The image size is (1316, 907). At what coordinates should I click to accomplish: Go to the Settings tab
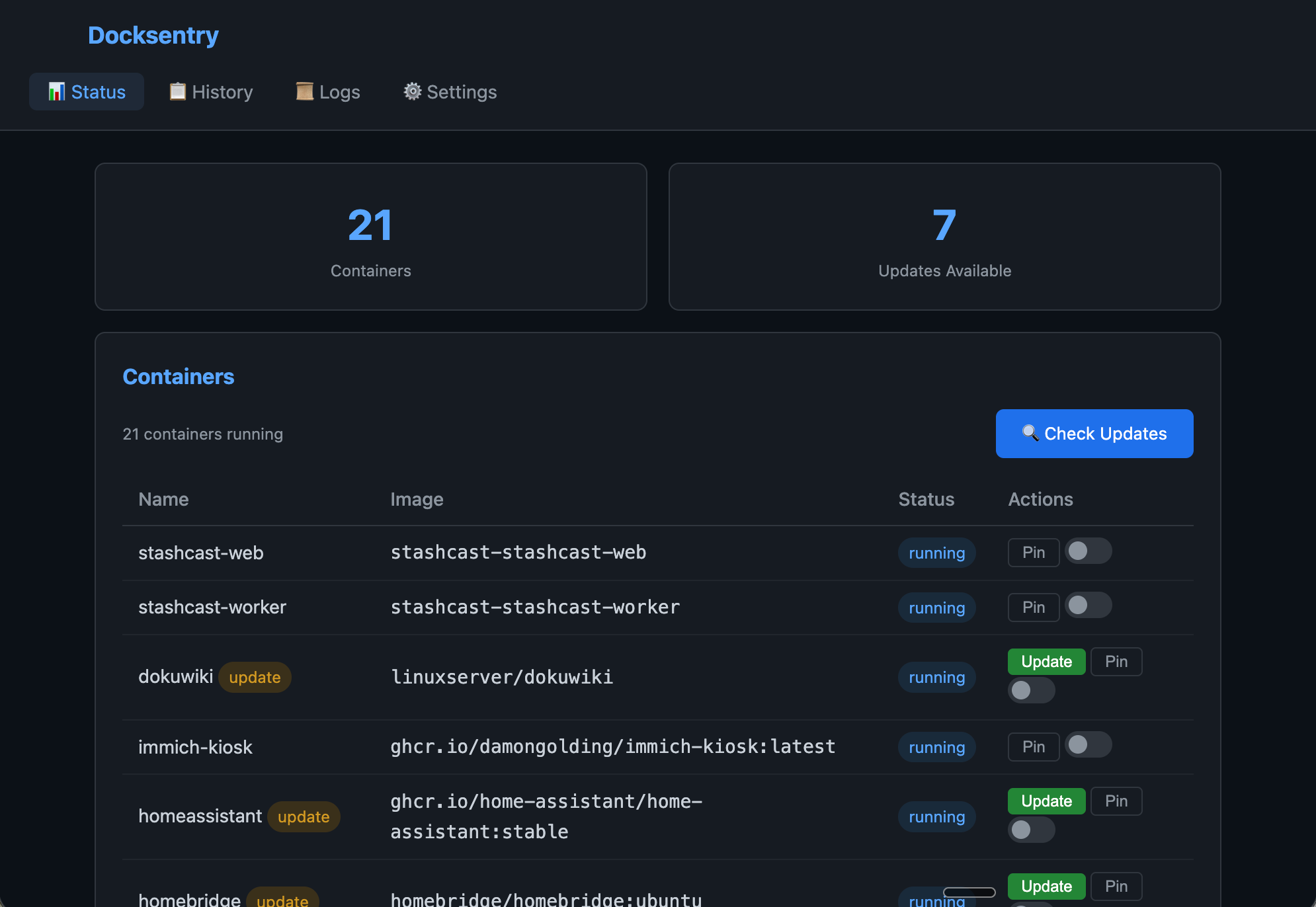coord(450,92)
